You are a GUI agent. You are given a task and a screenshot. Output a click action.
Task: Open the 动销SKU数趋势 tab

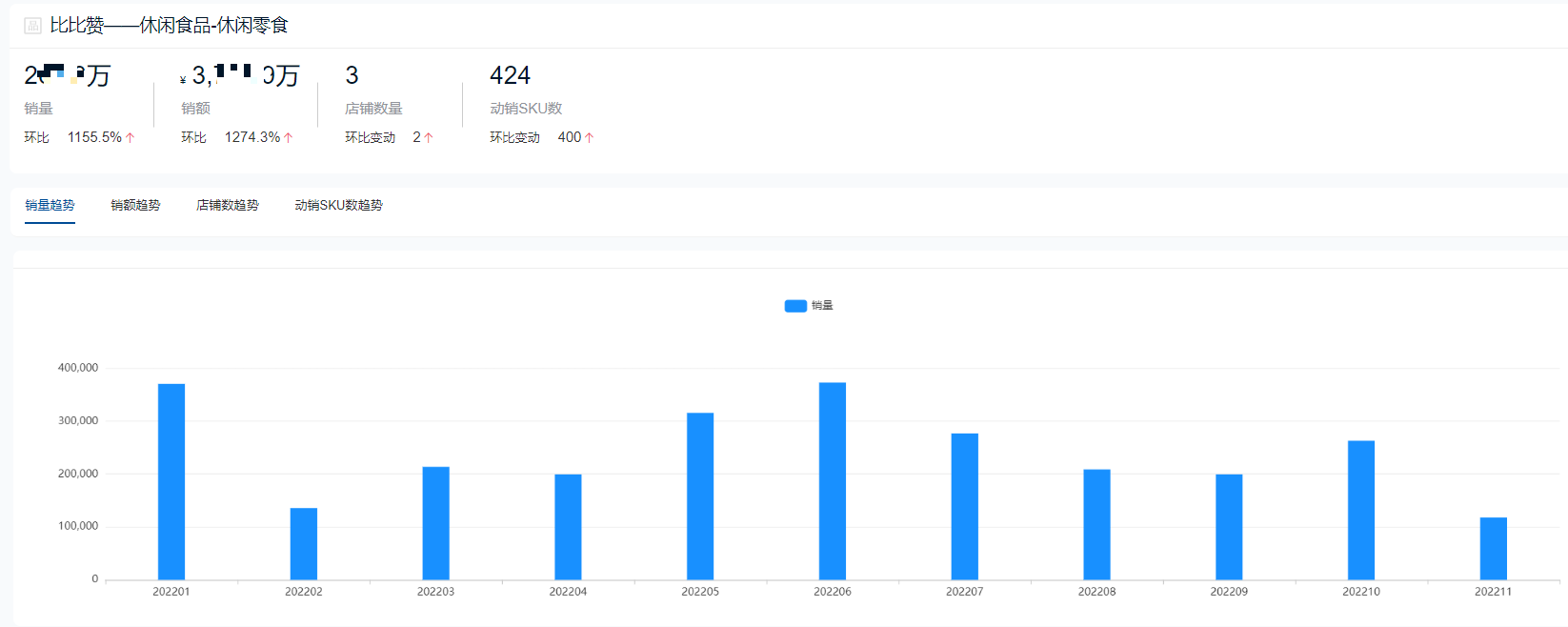click(338, 205)
